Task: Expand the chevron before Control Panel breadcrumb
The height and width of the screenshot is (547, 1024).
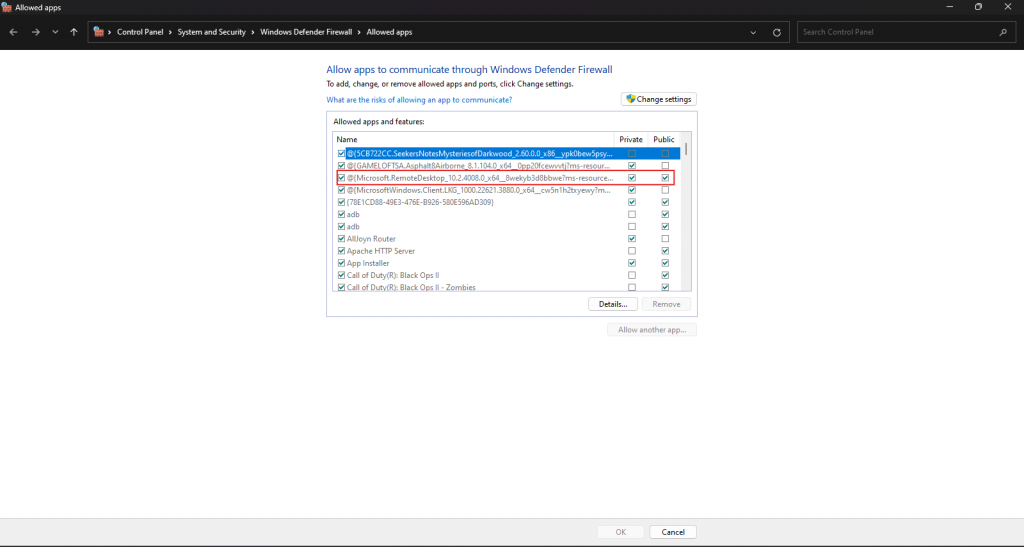Action: (110, 32)
